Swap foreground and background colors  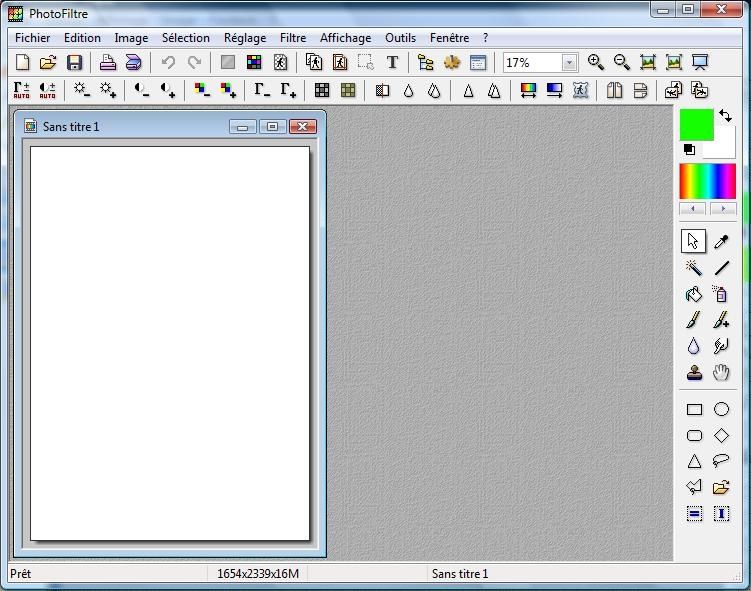pyautogui.click(x=725, y=115)
